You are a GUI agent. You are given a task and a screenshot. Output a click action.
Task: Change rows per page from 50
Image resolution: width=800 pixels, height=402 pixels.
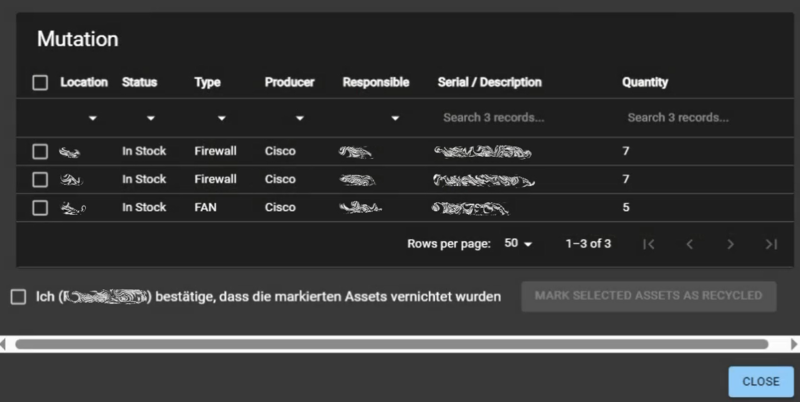click(518, 244)
